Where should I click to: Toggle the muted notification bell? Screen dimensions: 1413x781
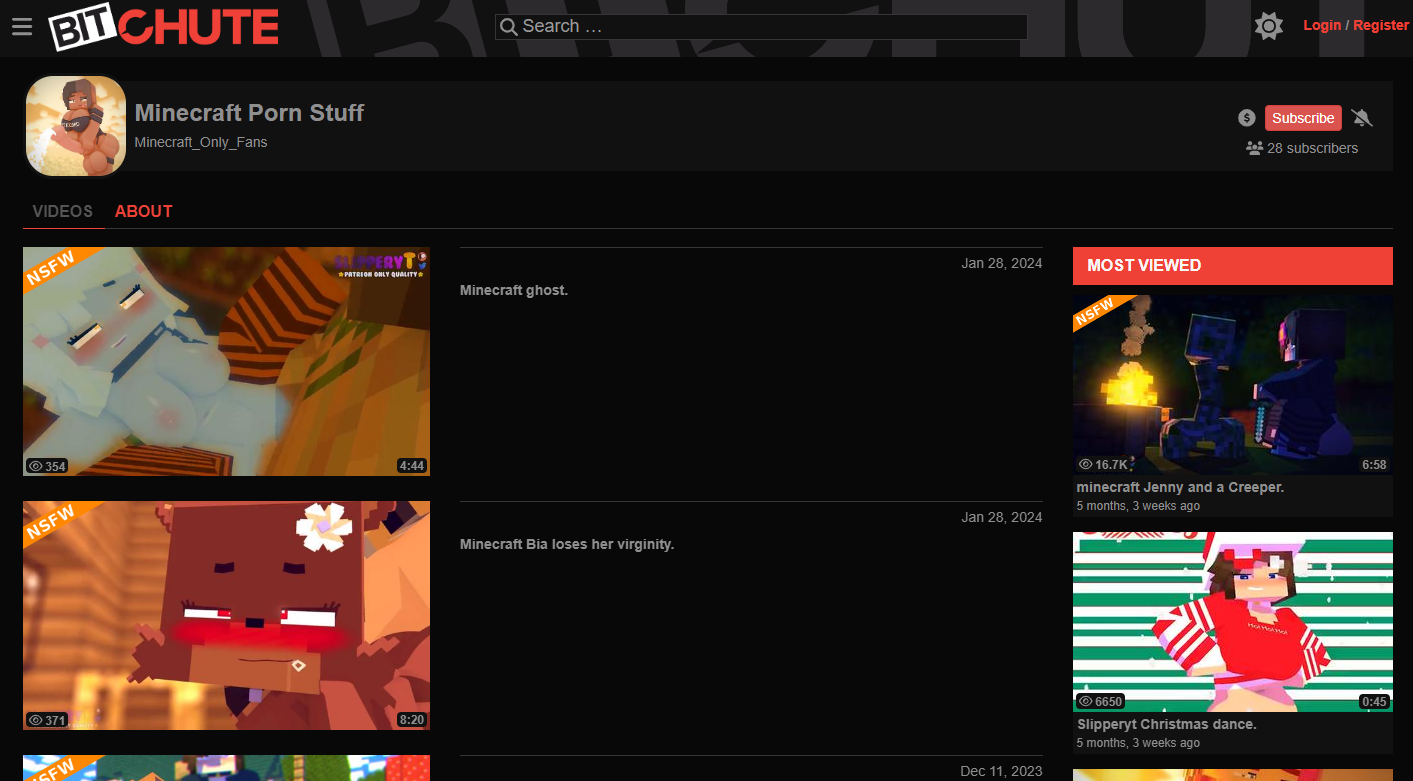(1362, 118)
